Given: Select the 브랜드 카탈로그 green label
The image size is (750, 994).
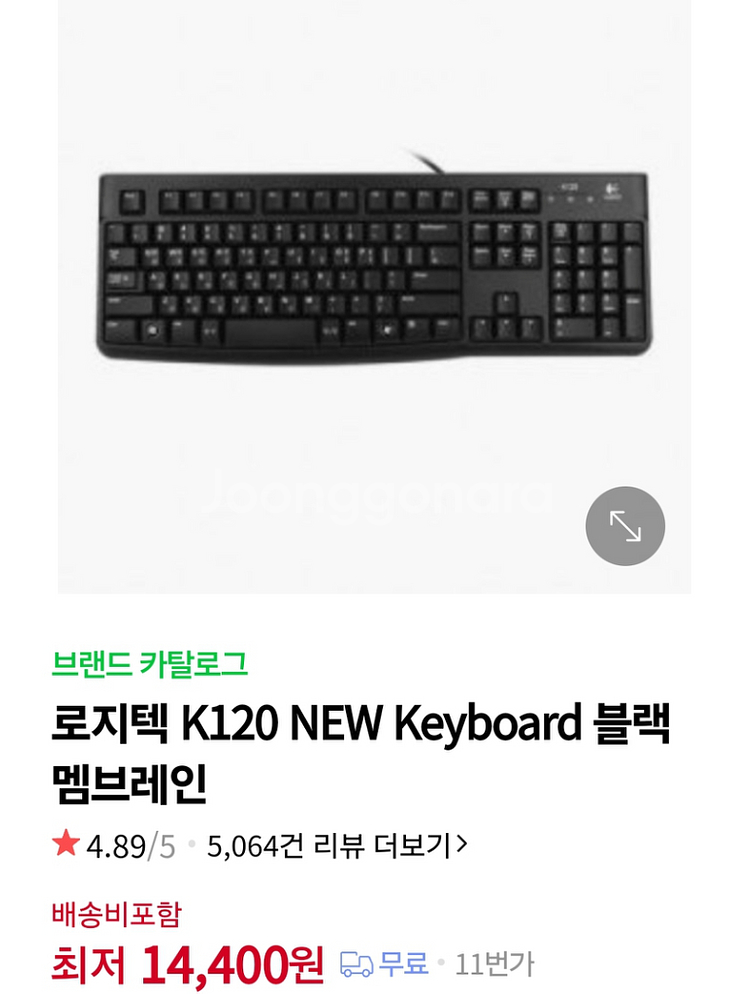Looking at the screenshot, I should tap(150, 664).
